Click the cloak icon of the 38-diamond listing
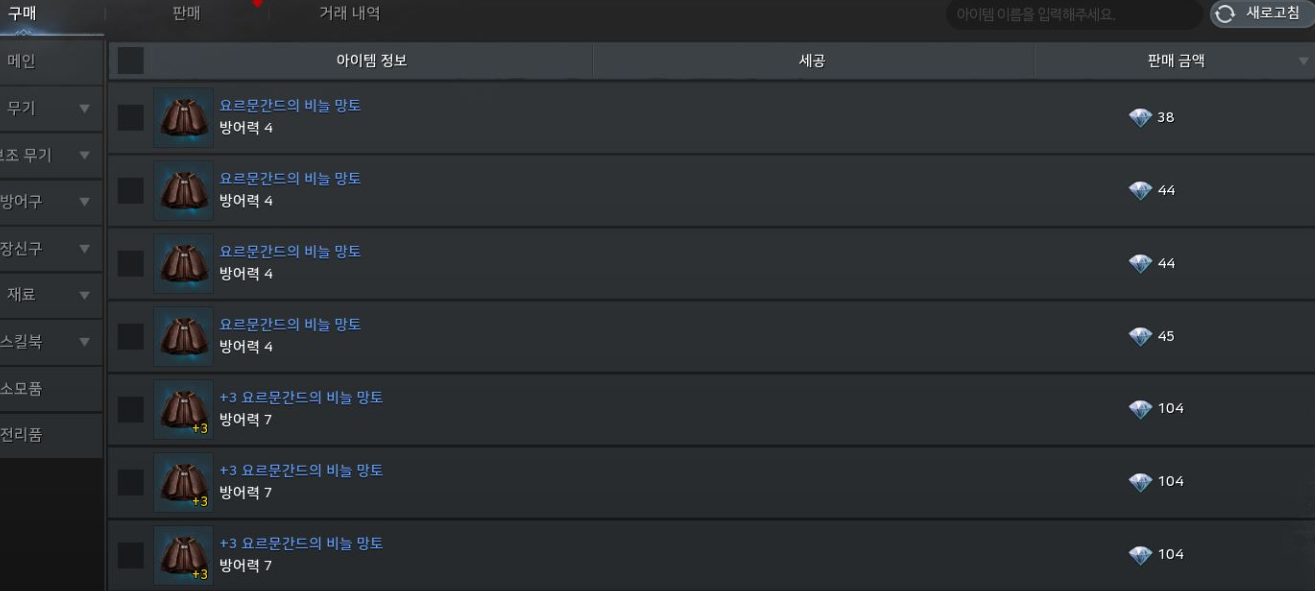1315x591 pixels. [183, 117]
